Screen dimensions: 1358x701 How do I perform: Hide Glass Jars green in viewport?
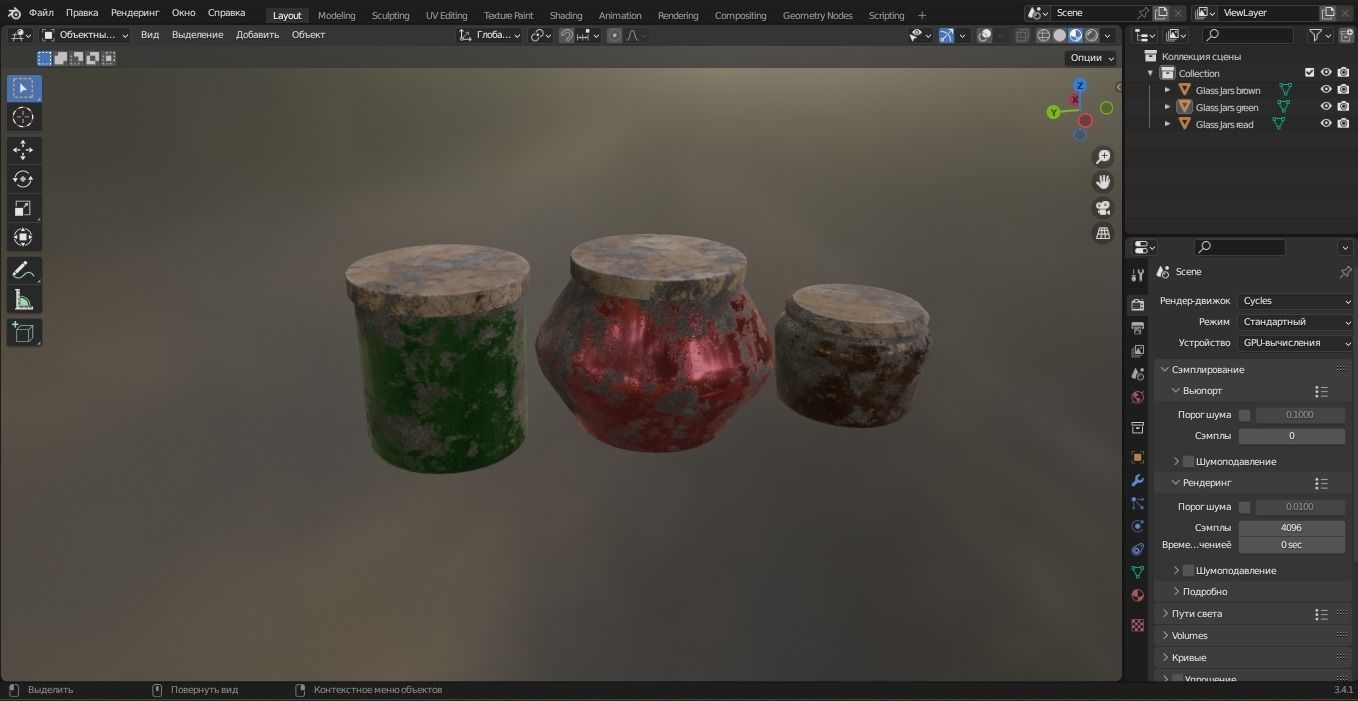(1326, 107)
